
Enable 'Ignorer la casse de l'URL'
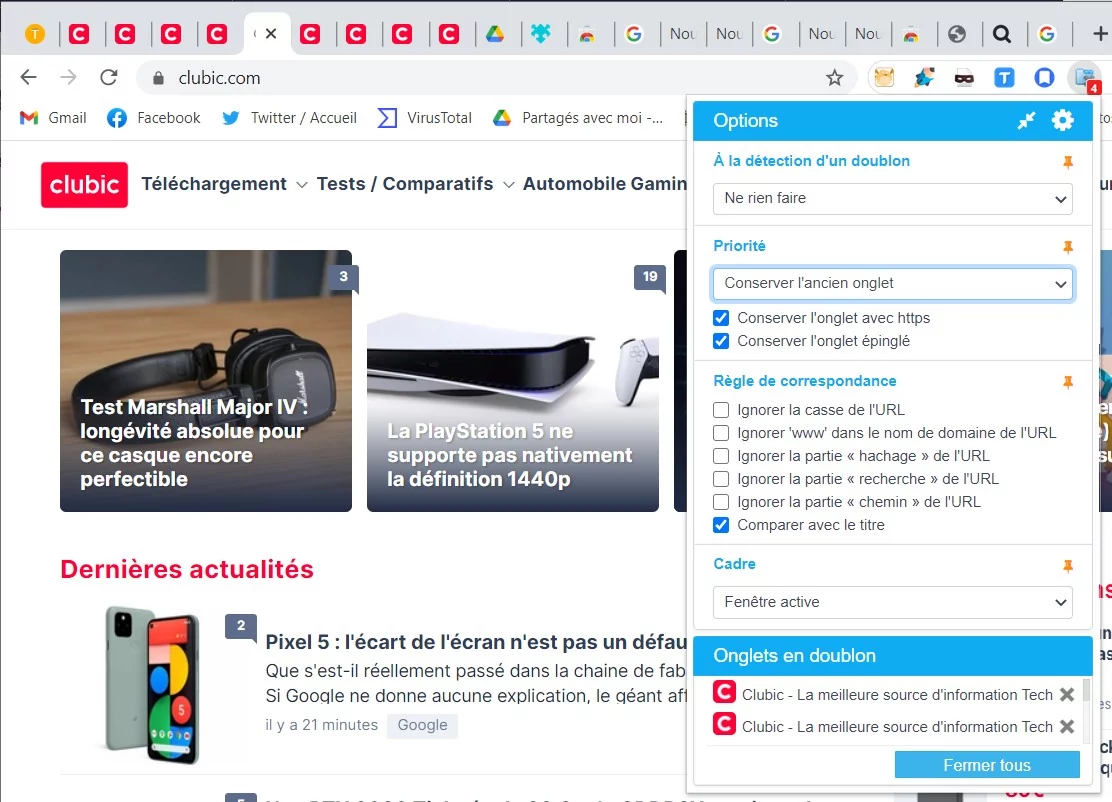point(721,410)
